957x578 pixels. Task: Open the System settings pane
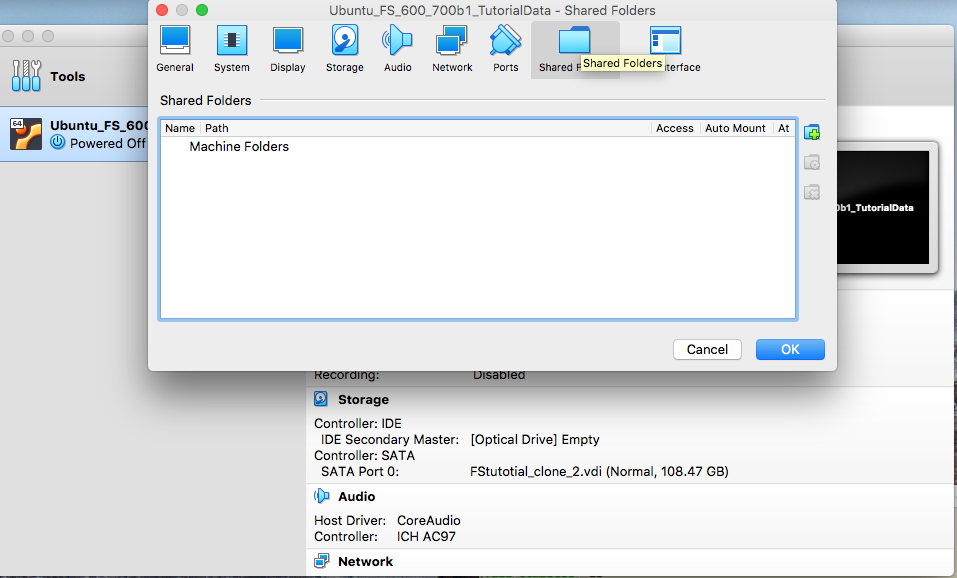231,49
